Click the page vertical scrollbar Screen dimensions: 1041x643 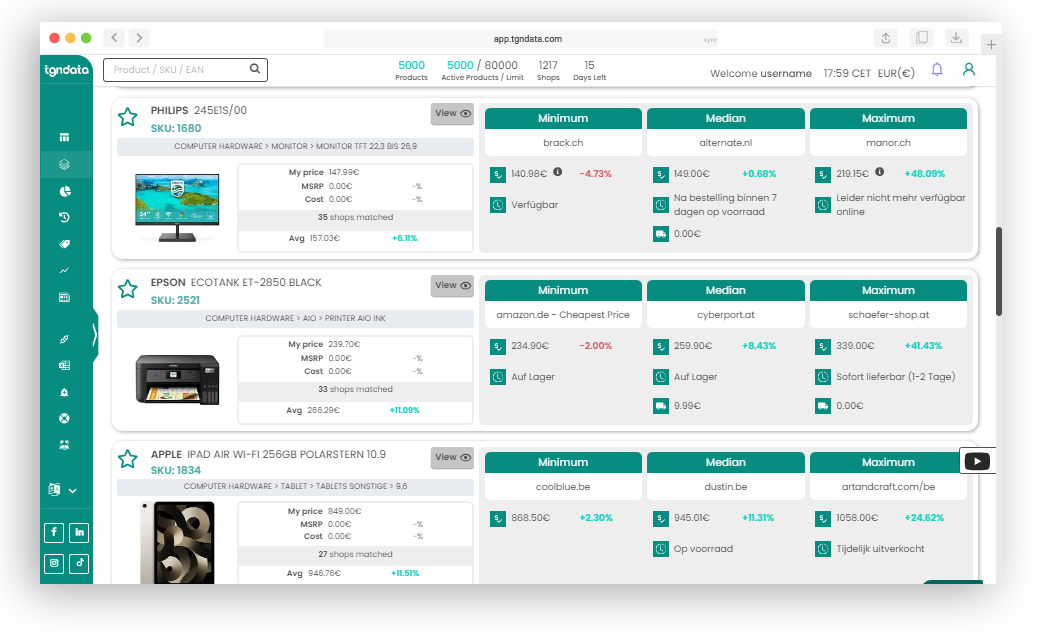[x=999, y=271]
